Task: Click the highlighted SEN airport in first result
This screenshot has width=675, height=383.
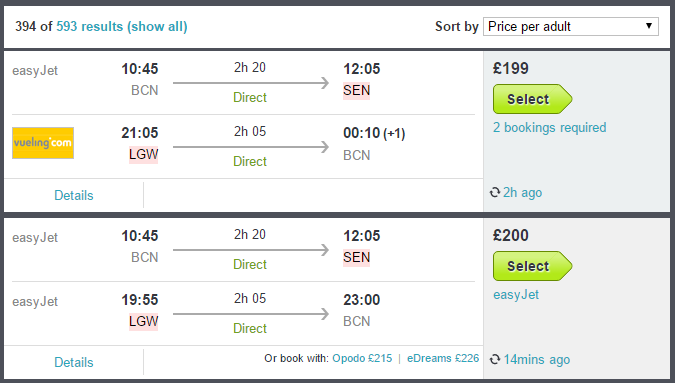Action: (356, 91)
